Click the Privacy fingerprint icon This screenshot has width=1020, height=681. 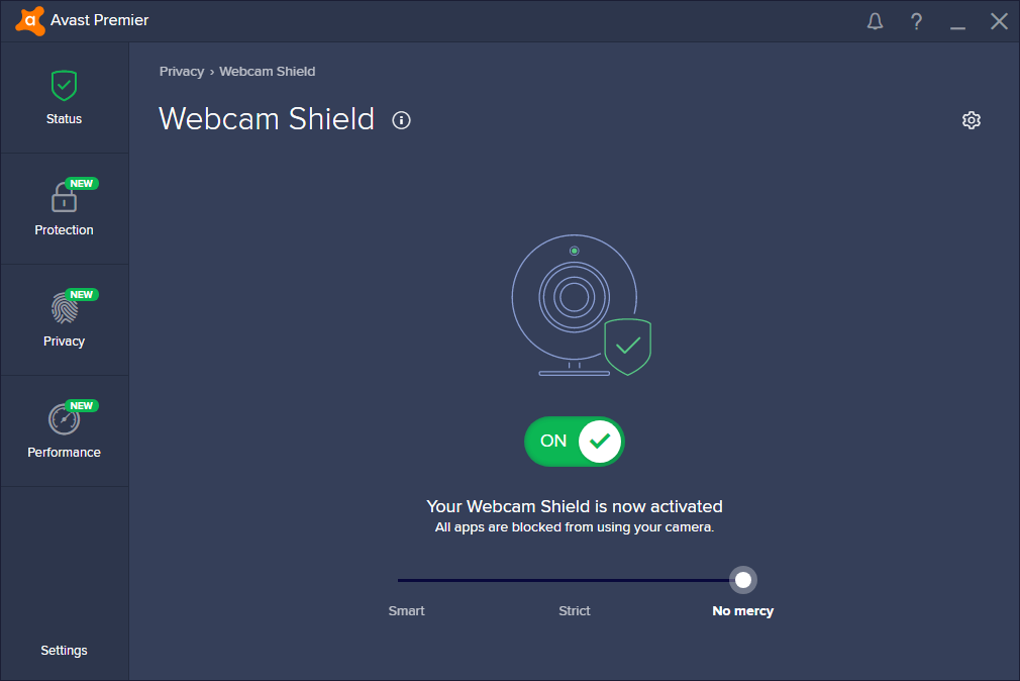coord(64,308)
